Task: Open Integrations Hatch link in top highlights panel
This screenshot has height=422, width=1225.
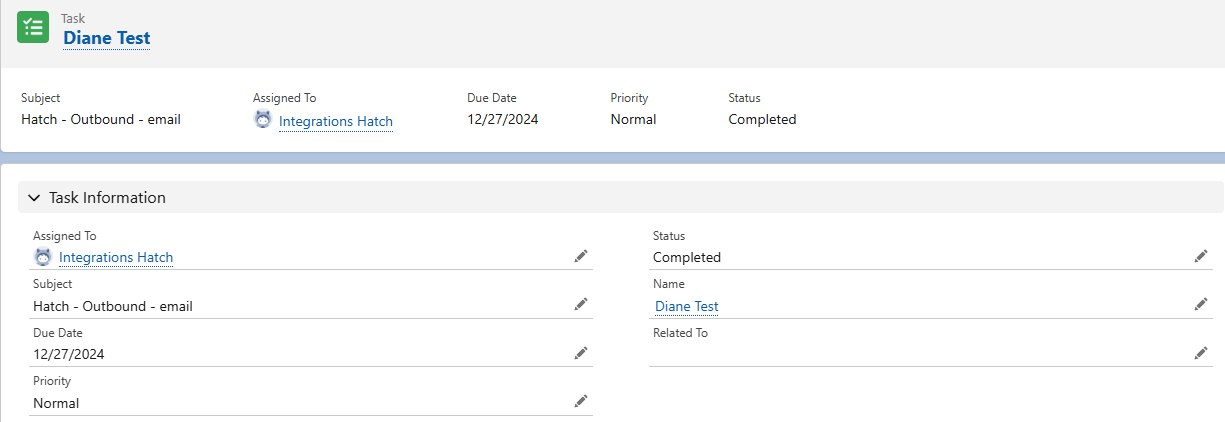Action: coord(335,121)
